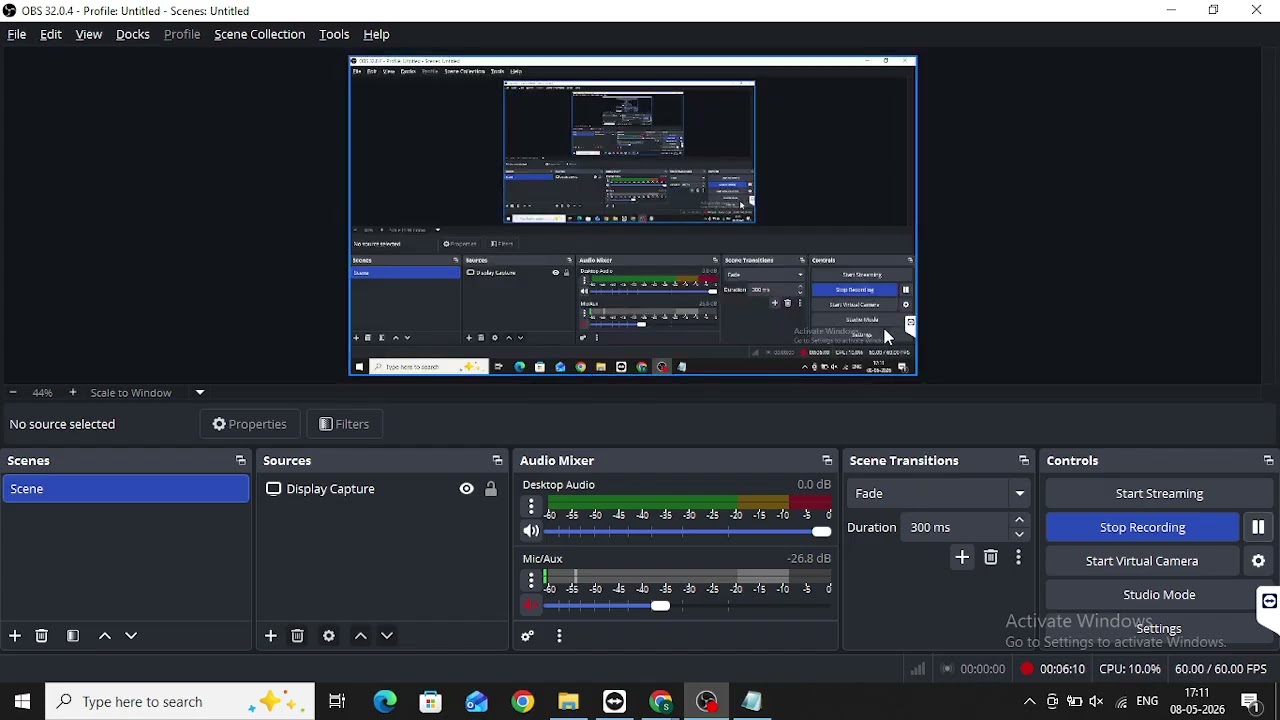Open Task View on the taskbar
This screenshot has width=1280, height=720.
coord(337,702)
